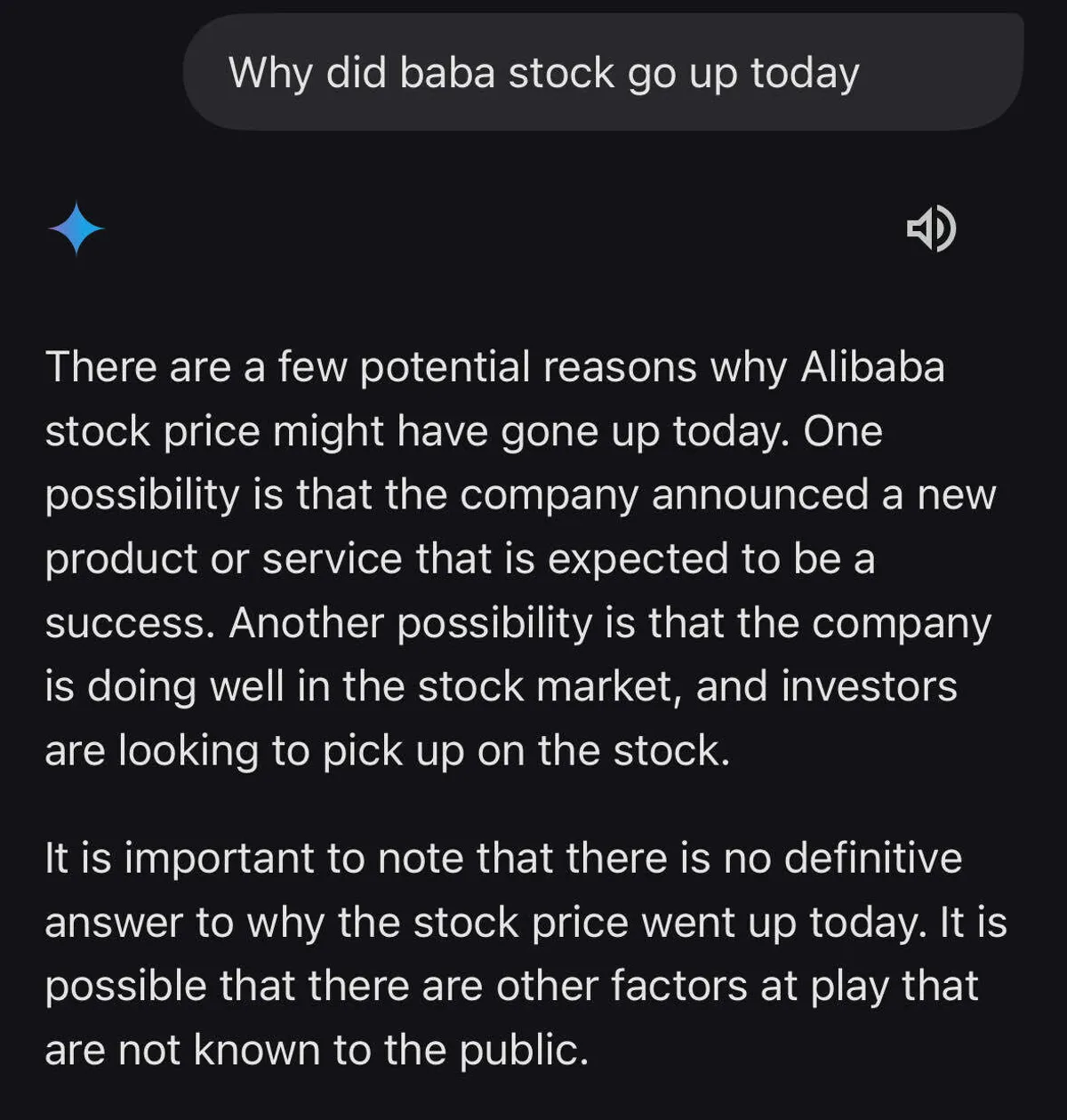Click the word "investors" in the first paragraph
Screen dimensions: 1067x1120
pyautogui.click(x=870, y=687)
